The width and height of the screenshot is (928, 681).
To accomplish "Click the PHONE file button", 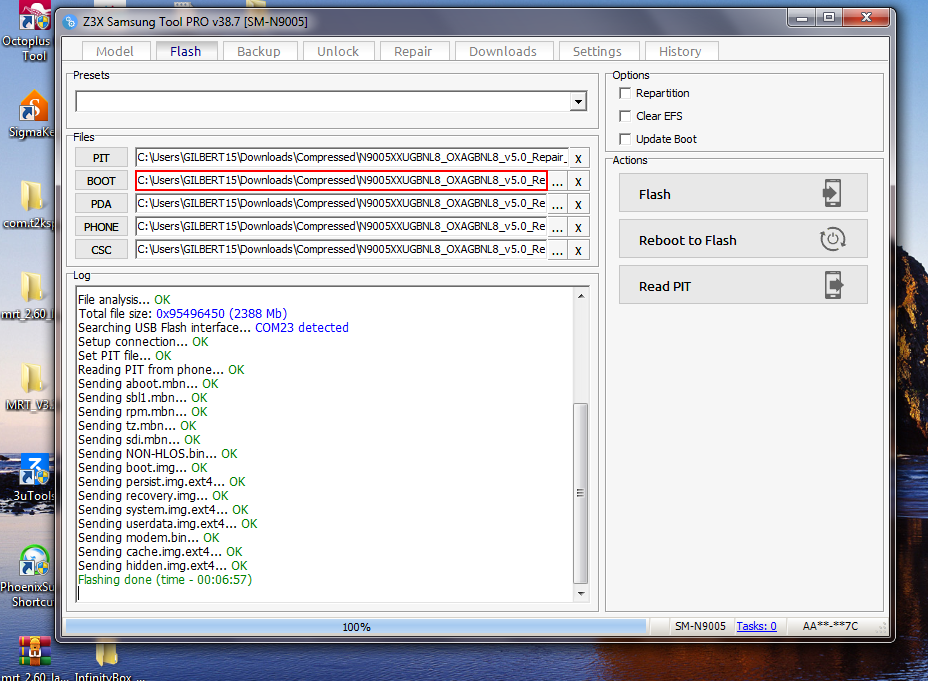I will (x=101, y=227).
